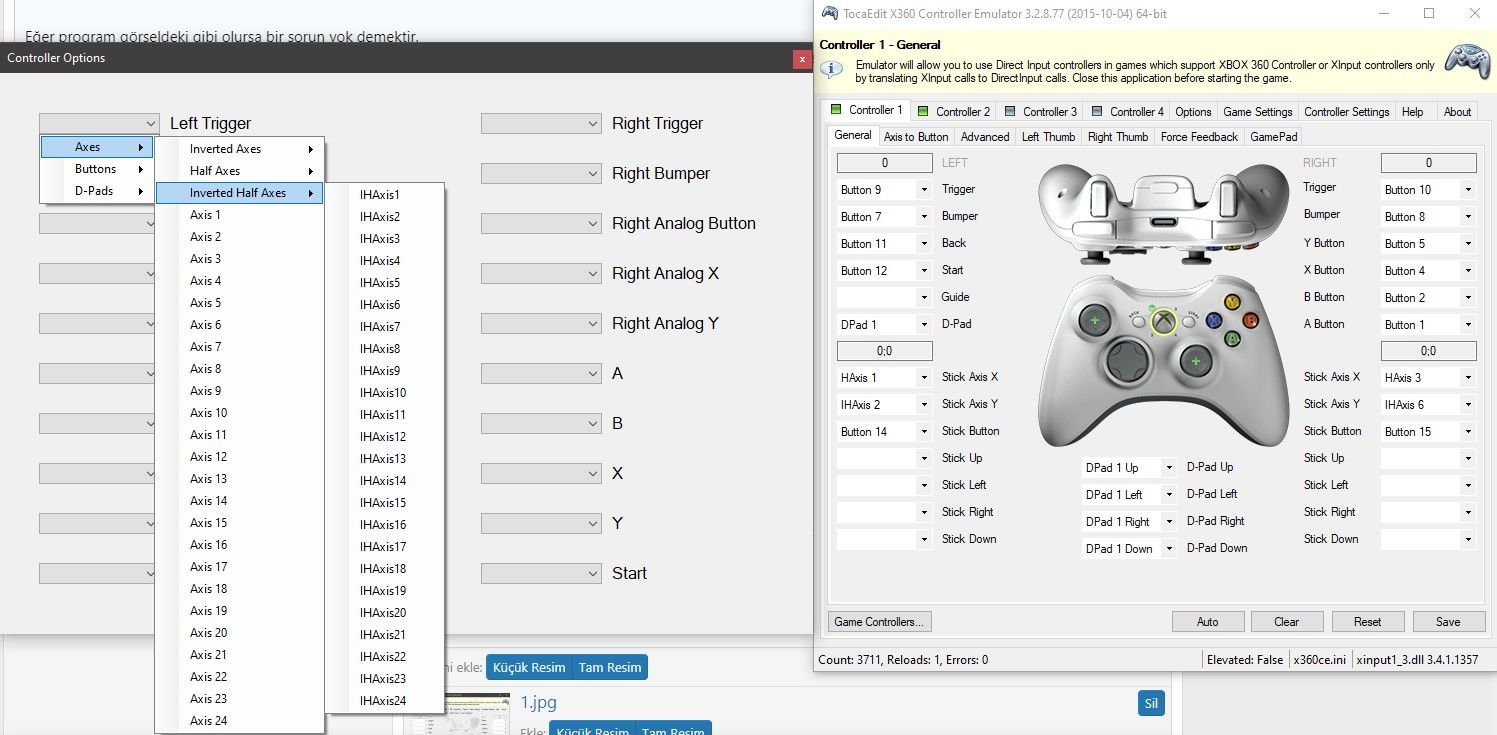
Task: Open the DPad 1 Up dropdown
Action: (x=1130, y=468)
